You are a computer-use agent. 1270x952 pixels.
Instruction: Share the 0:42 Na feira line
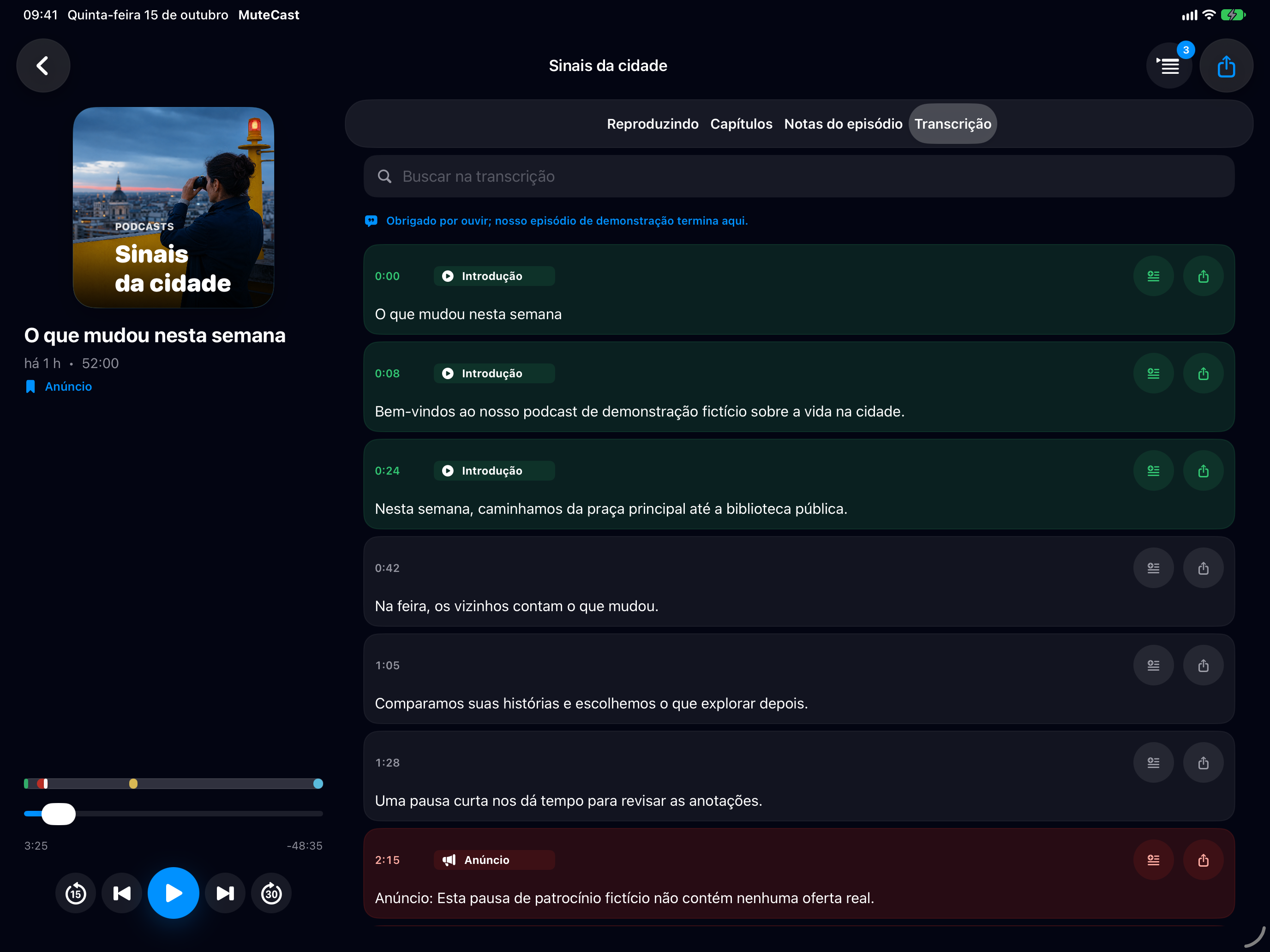pyautogui.click(x=1203, y=568)
